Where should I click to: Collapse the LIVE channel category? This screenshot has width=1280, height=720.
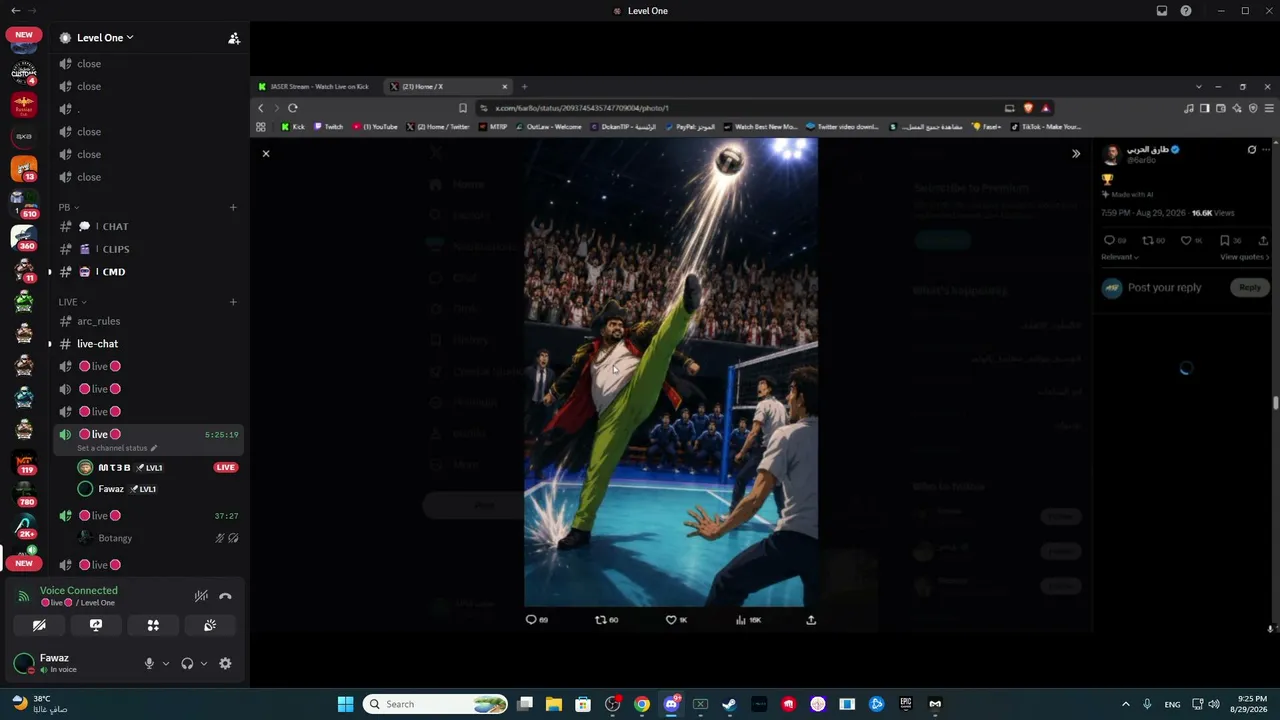point(72,302)
